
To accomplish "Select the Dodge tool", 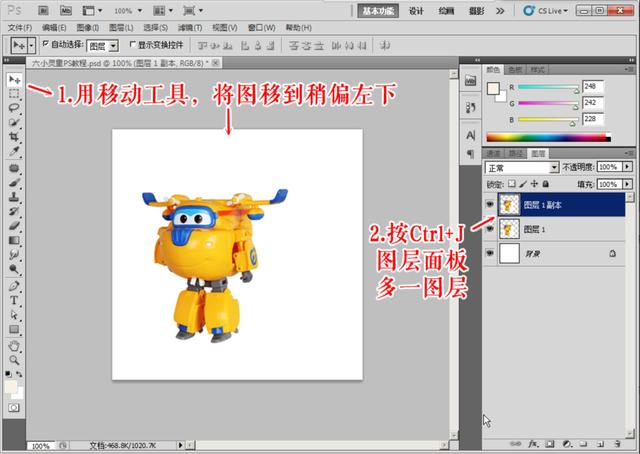I will 14,269.
